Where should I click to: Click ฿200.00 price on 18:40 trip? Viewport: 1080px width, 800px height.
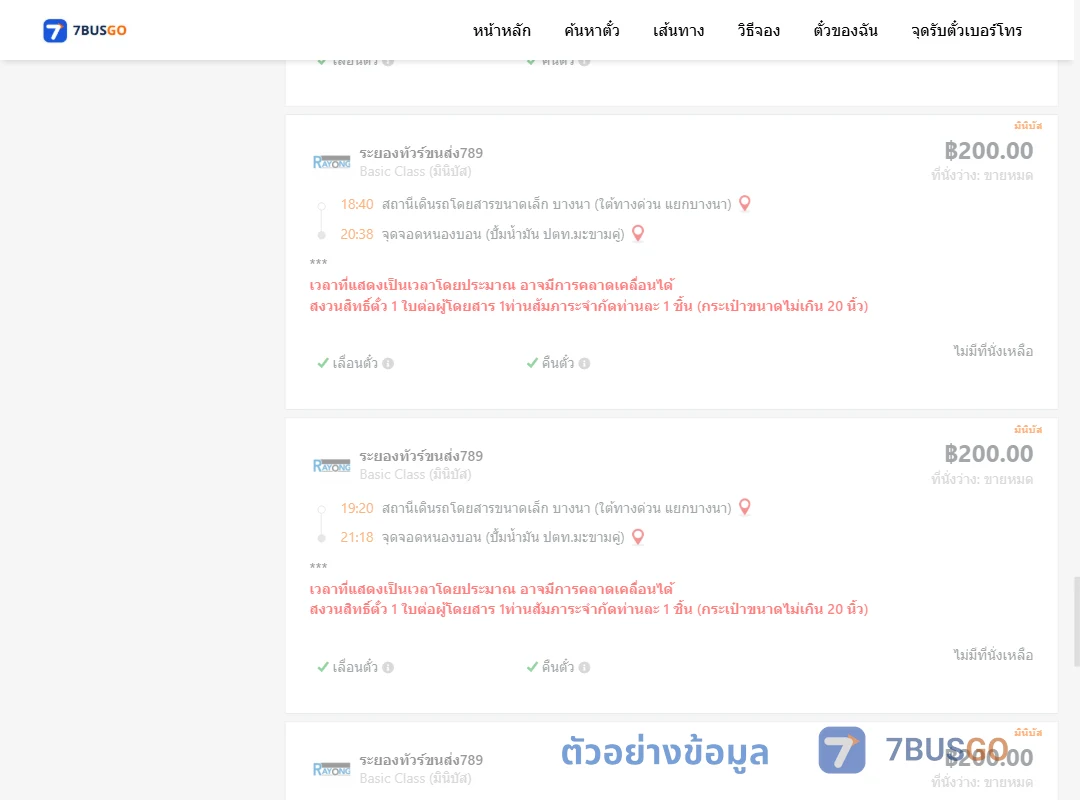(x=988, y=150)
